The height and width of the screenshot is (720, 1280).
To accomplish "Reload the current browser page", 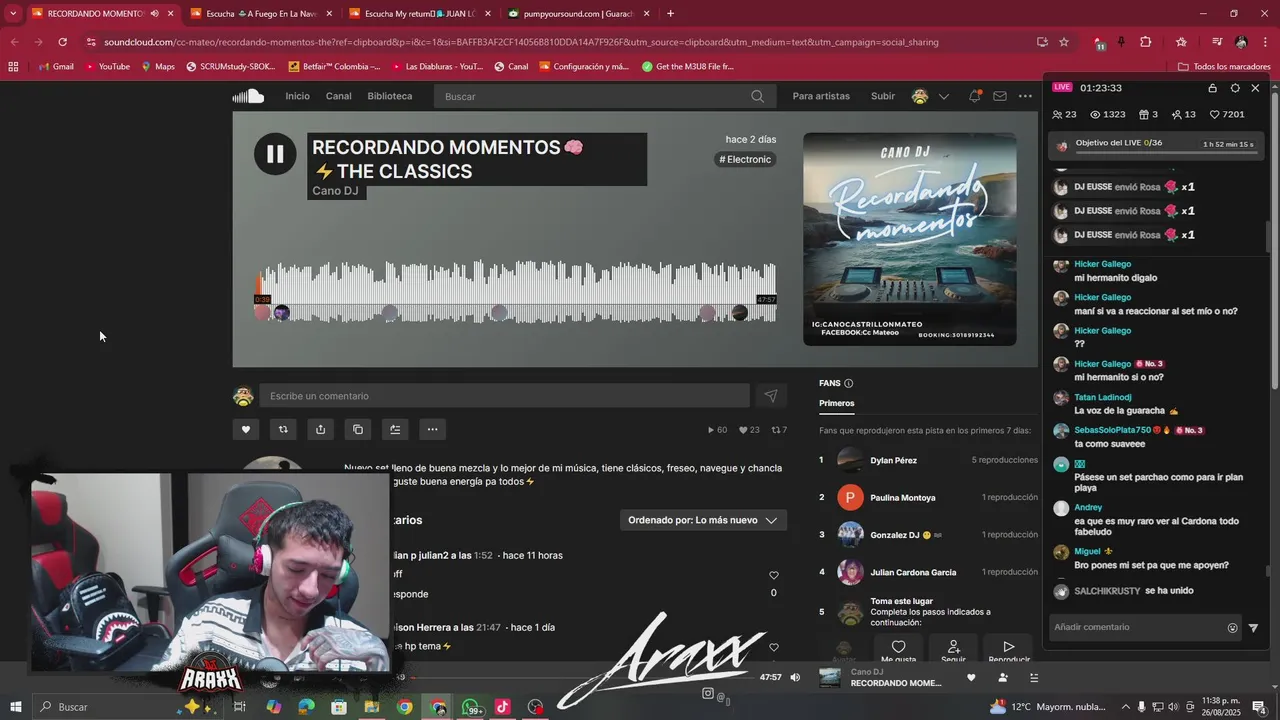I will pyautogui.click(x=62, y=42).
